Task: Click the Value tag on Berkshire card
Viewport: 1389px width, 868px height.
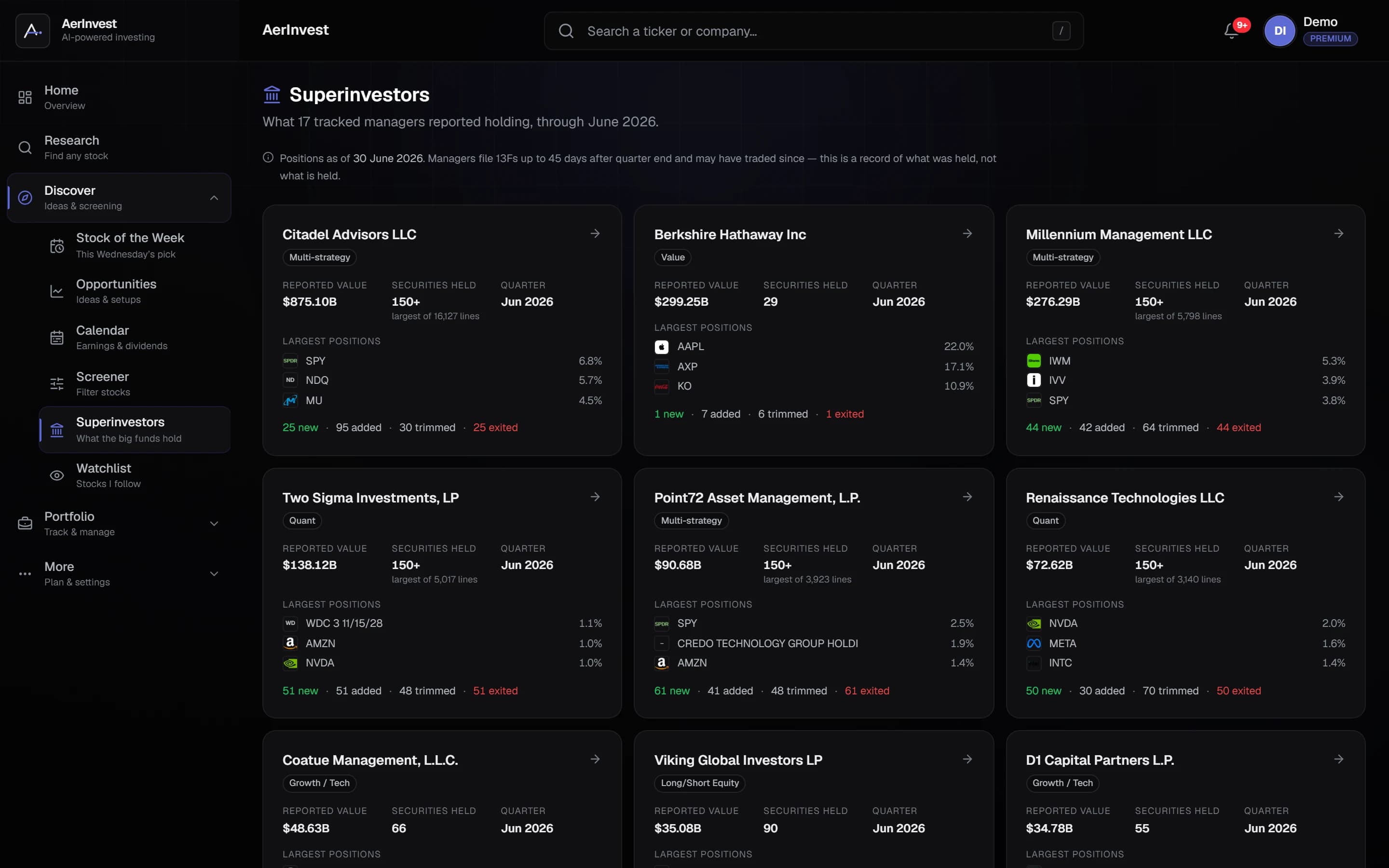Action: point(673,257)
